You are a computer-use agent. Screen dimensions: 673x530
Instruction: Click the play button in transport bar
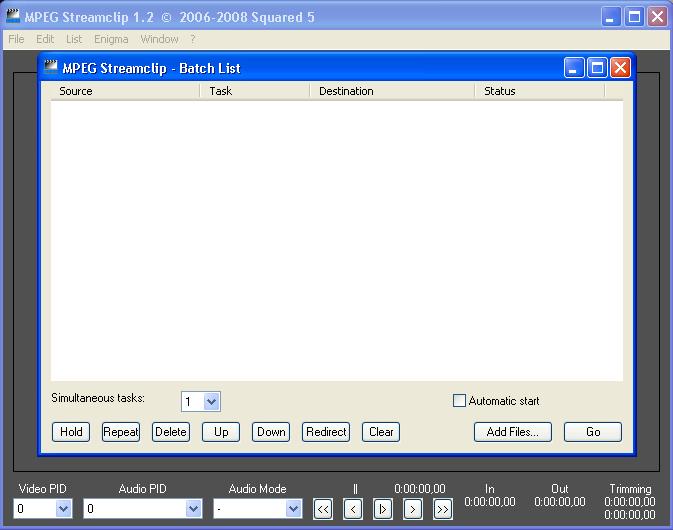click(x=382, y=509)
